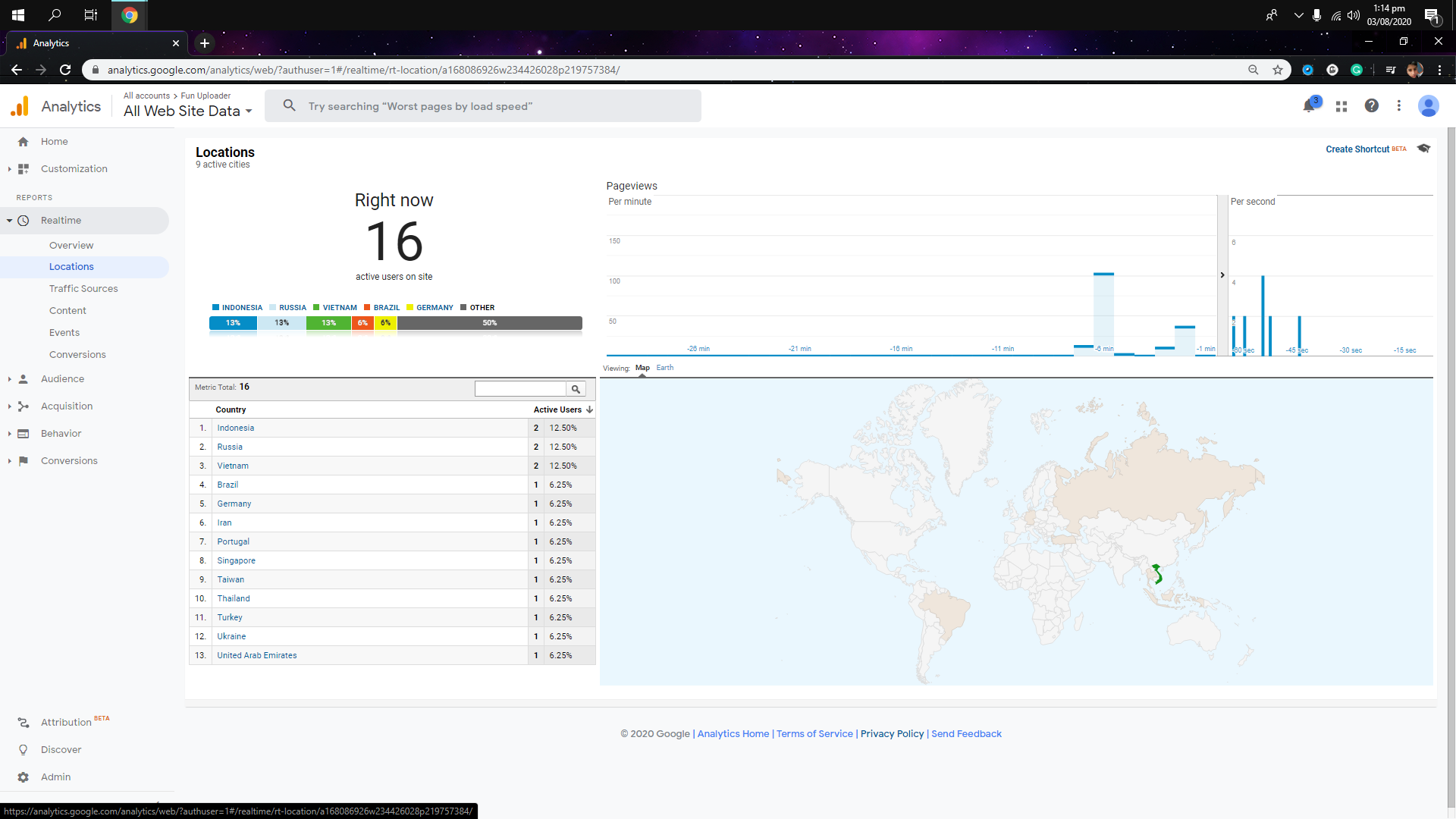1456x819 pixels.
Task: Select the Behavior sidebar icon
Action: tap(23, 433)
